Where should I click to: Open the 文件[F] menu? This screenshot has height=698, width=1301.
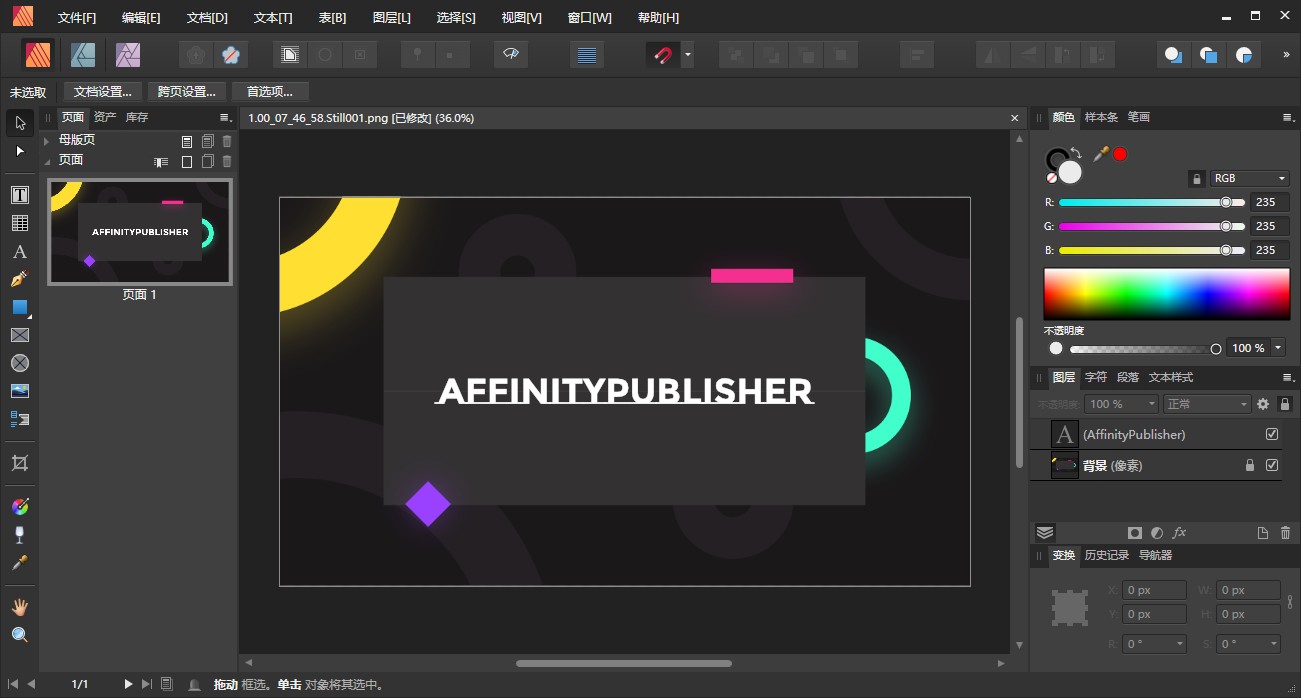(x=77, y=18)
